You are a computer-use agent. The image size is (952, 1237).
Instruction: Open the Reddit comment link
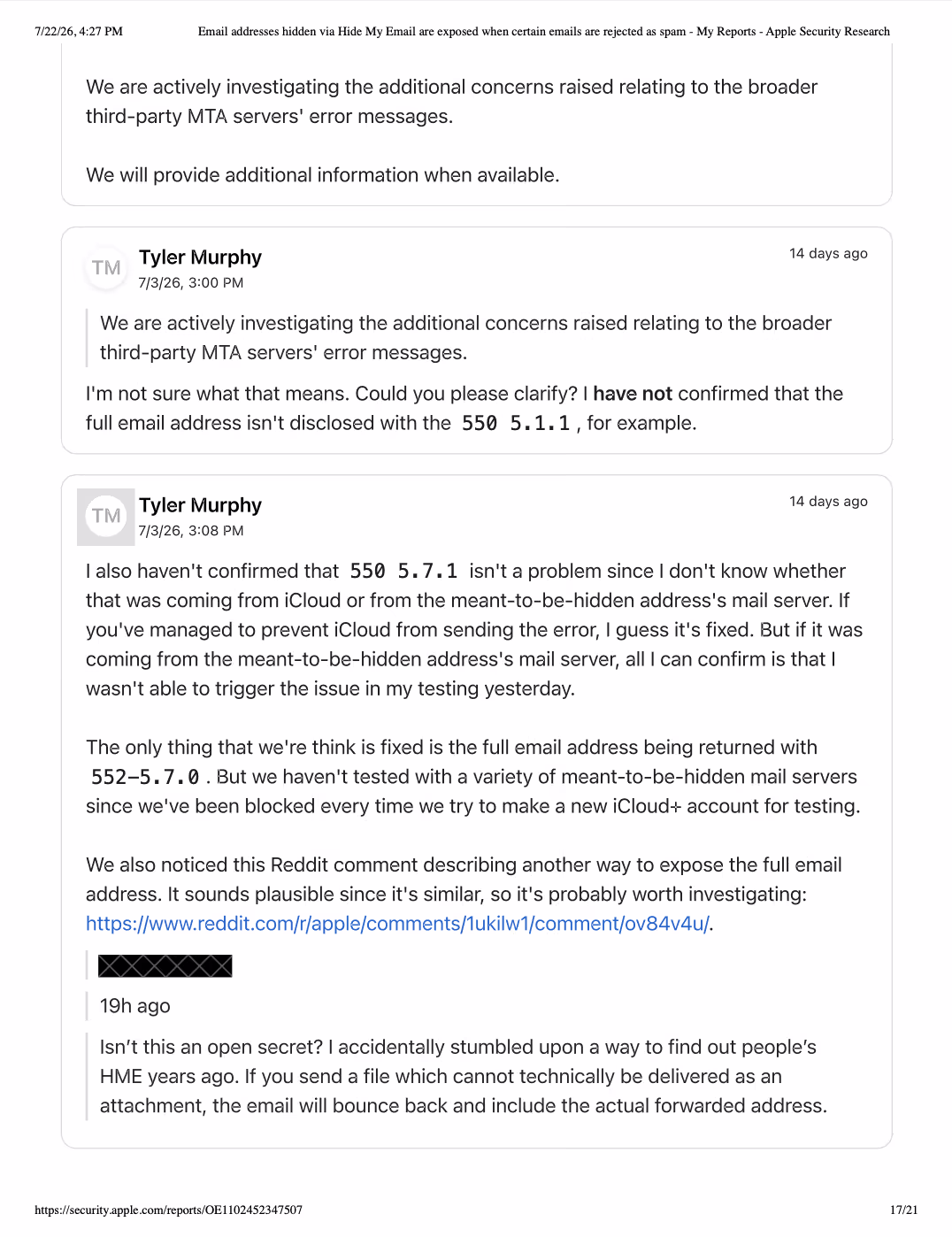pos(398,924)
